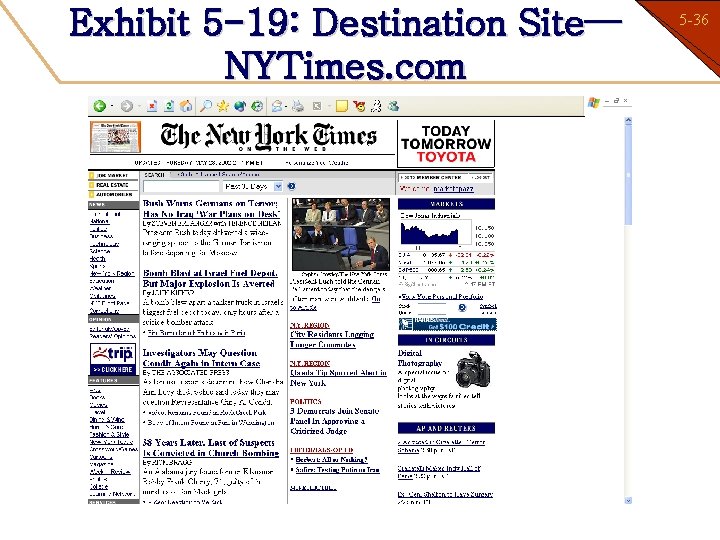Open the Favorites star icon
The width and height of the screenshot is (720, 540).
[x=223, y=107]
